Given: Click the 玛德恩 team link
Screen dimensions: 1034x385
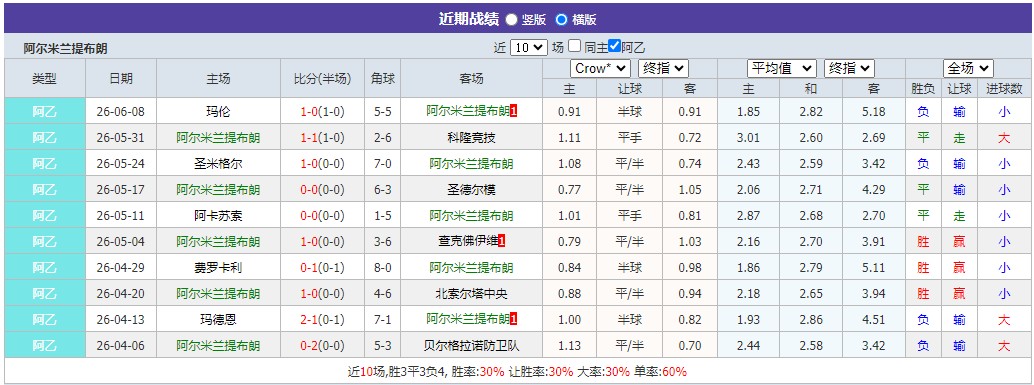Looking at the screenshot, I should click(x=218, y=320).
